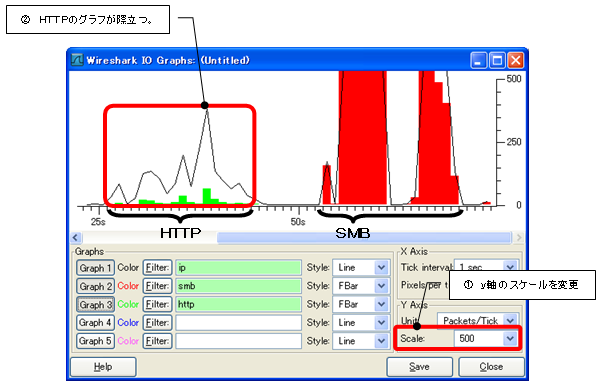Open Filter dialog for Graph 1
The image size is (599, 384).
pyautogui.click(x=157, y=268)
